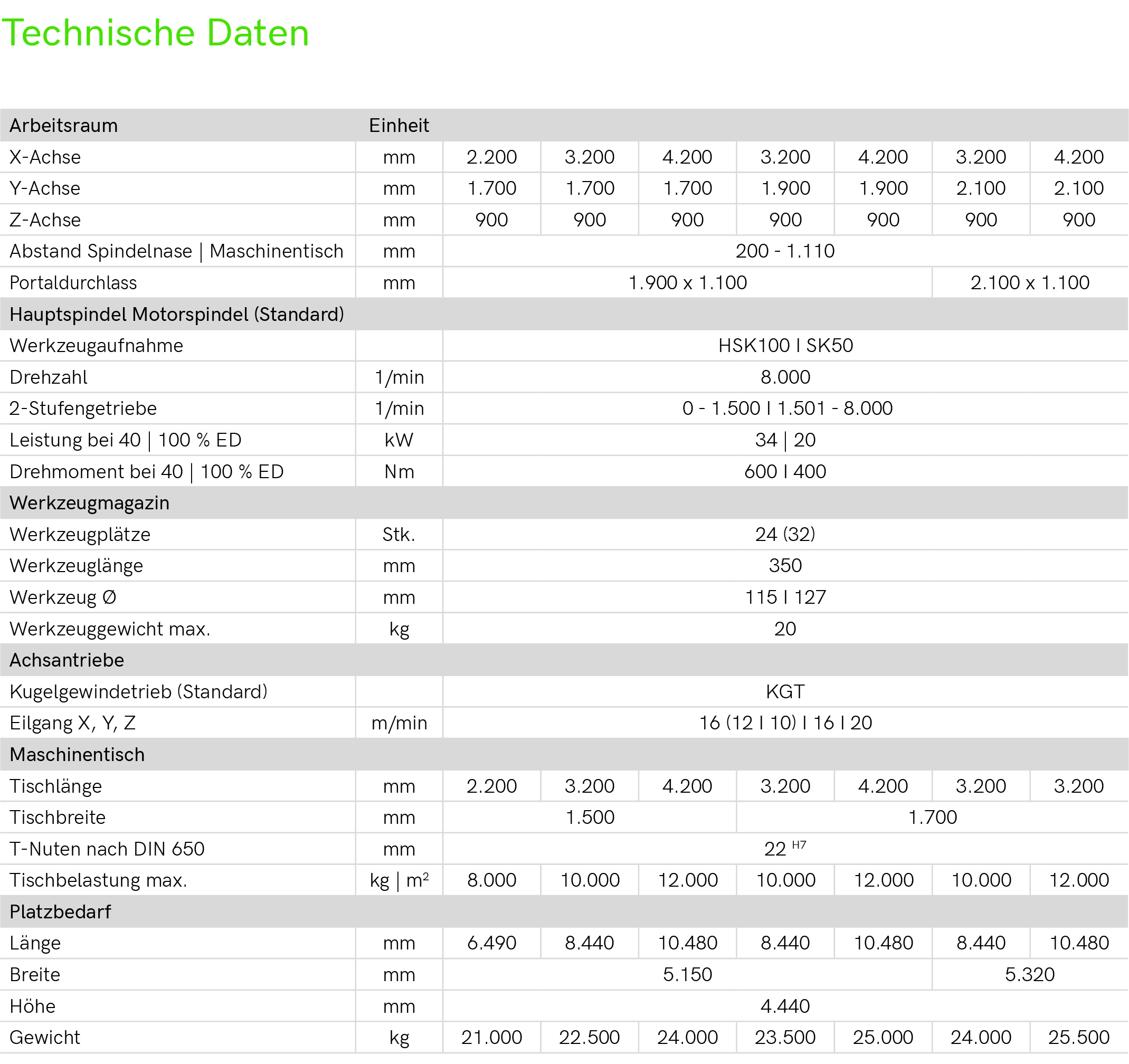Select 'Werkzeuggewicht max.' row label
Viewport: 1129px width, 1064px height.
[x=110, y=629]
